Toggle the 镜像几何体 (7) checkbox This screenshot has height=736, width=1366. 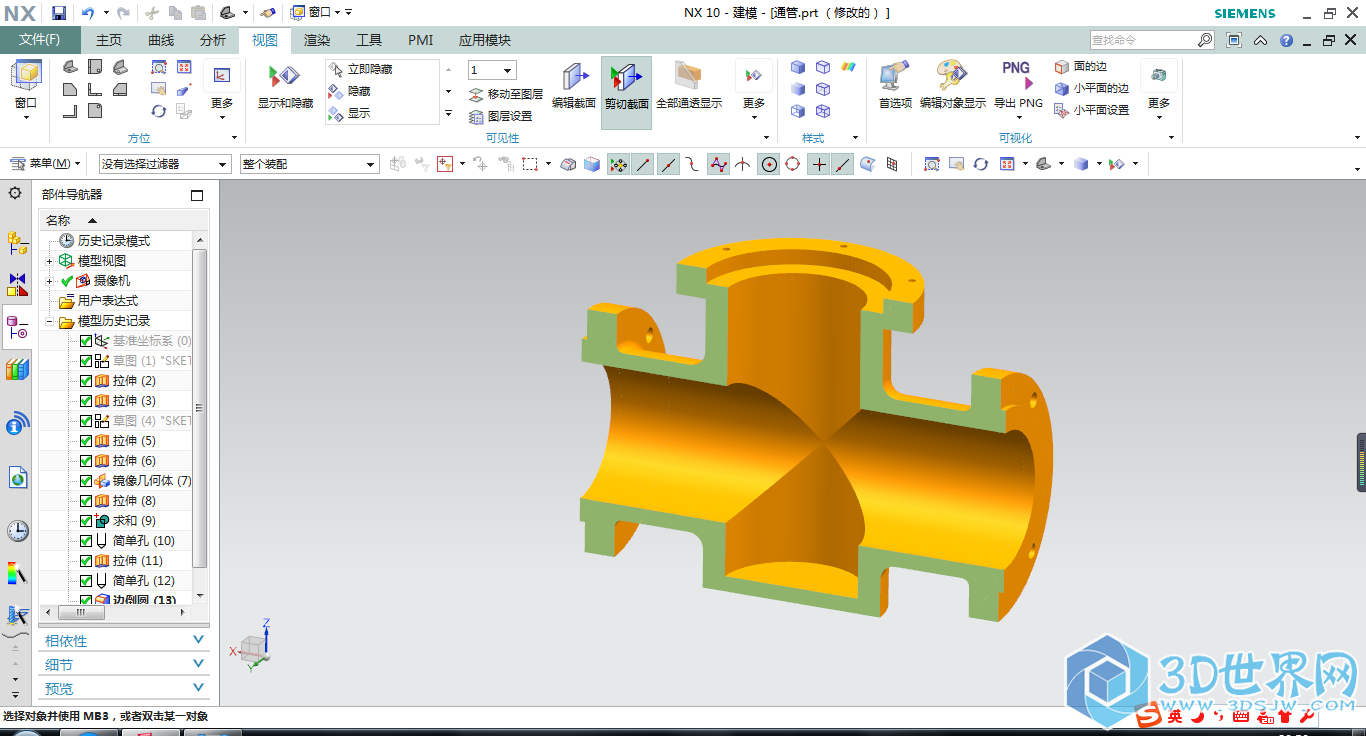[x=86, y=481]
